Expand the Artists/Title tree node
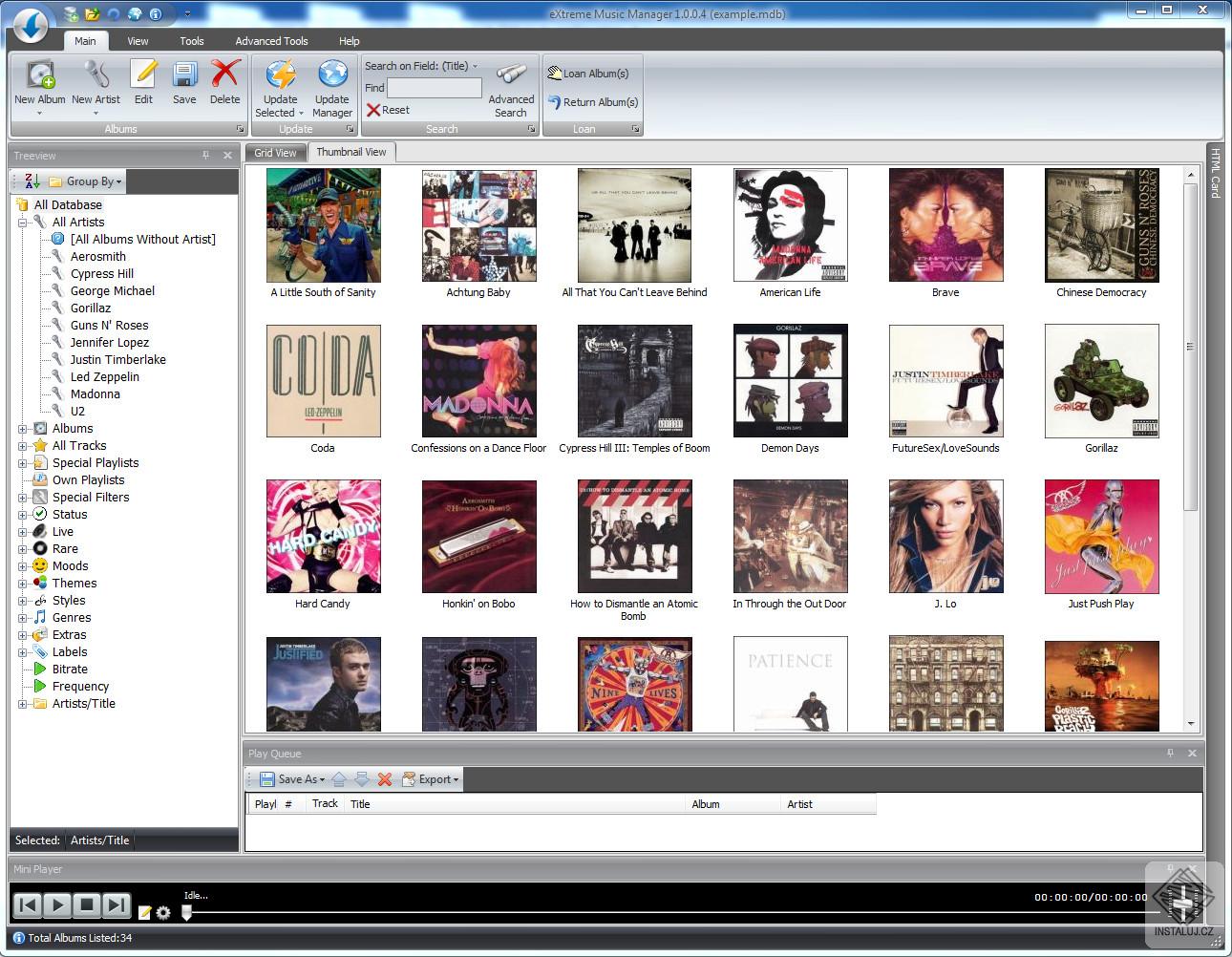The width and height of the screenshot is (1232, 957). (x=23, y=704)
